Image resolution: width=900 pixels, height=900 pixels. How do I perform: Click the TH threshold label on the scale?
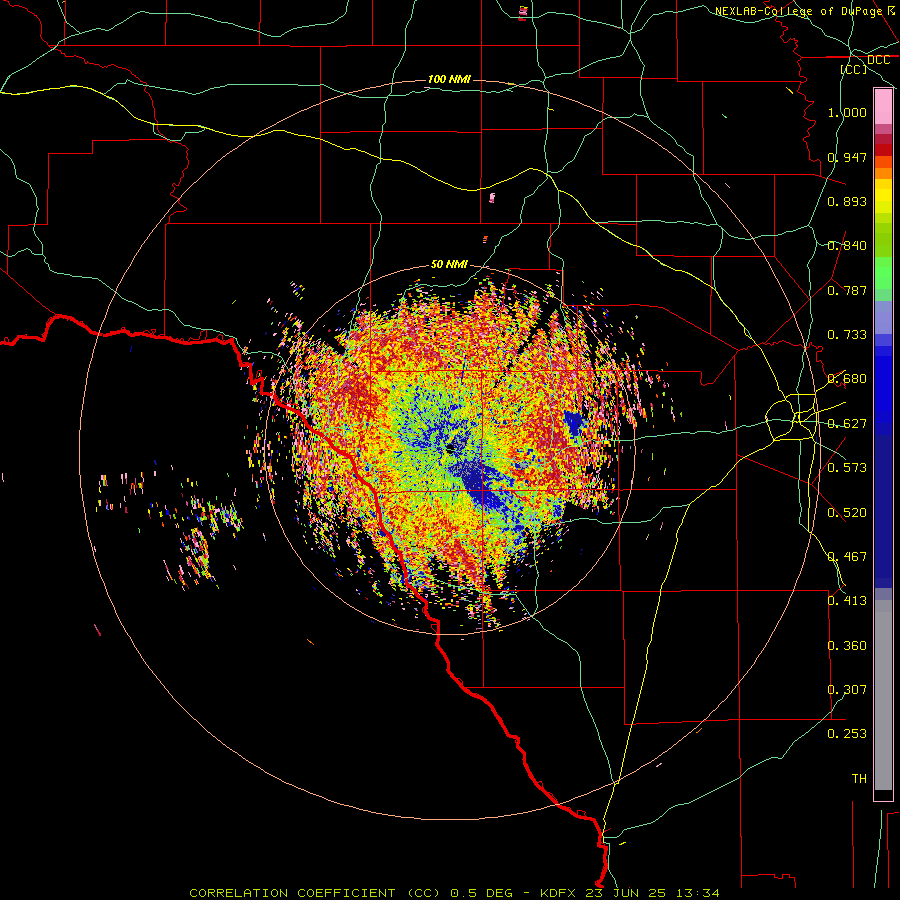(859, 779)
